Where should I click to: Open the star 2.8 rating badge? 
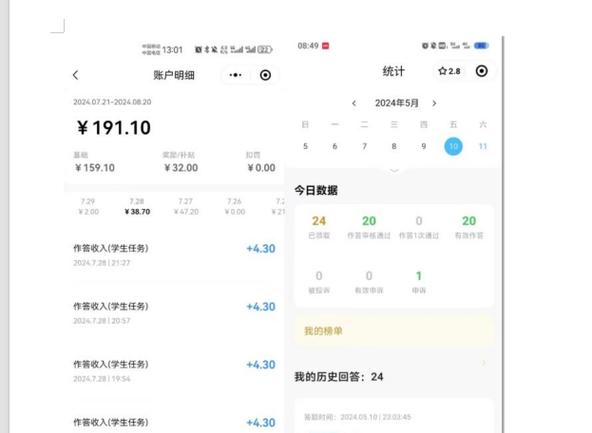(449, 71)
